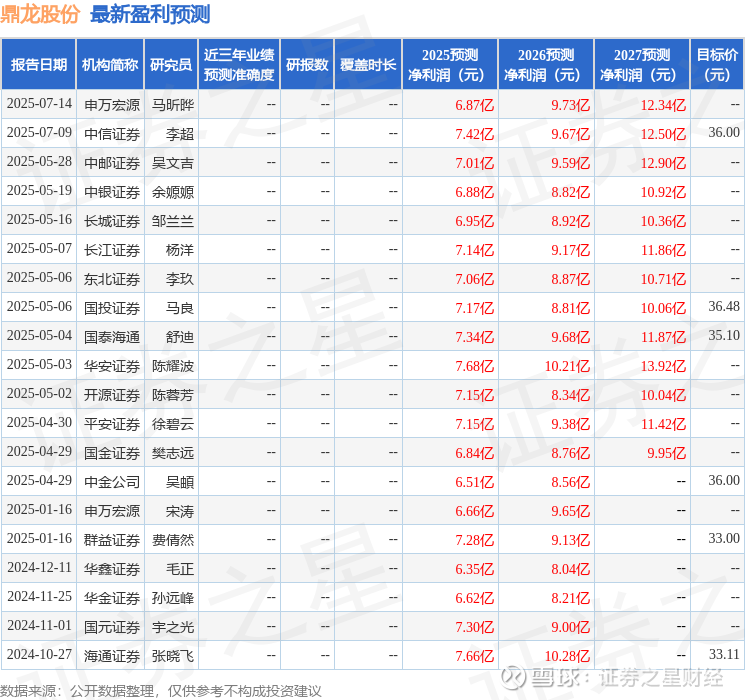The width and height of the screenshot is (745, 700).
Task: Click 2026 forecast value 9.00亿
Action: click(x=571, y=627)
